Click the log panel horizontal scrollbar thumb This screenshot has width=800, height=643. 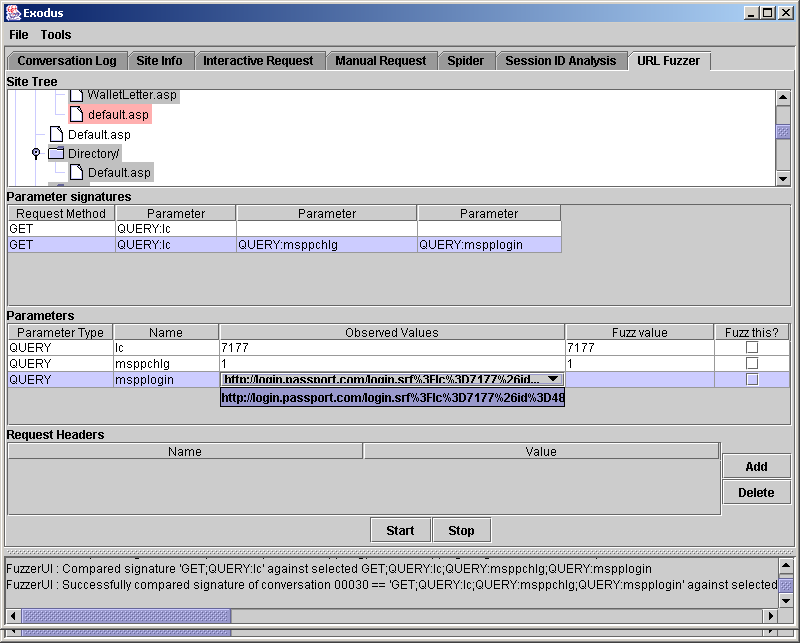[126, 616]
